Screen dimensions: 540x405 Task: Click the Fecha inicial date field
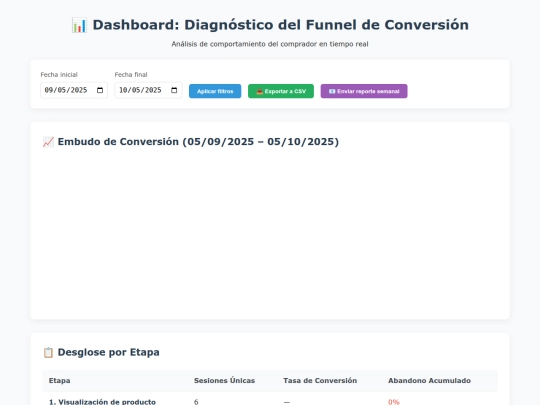click(74, 90)
